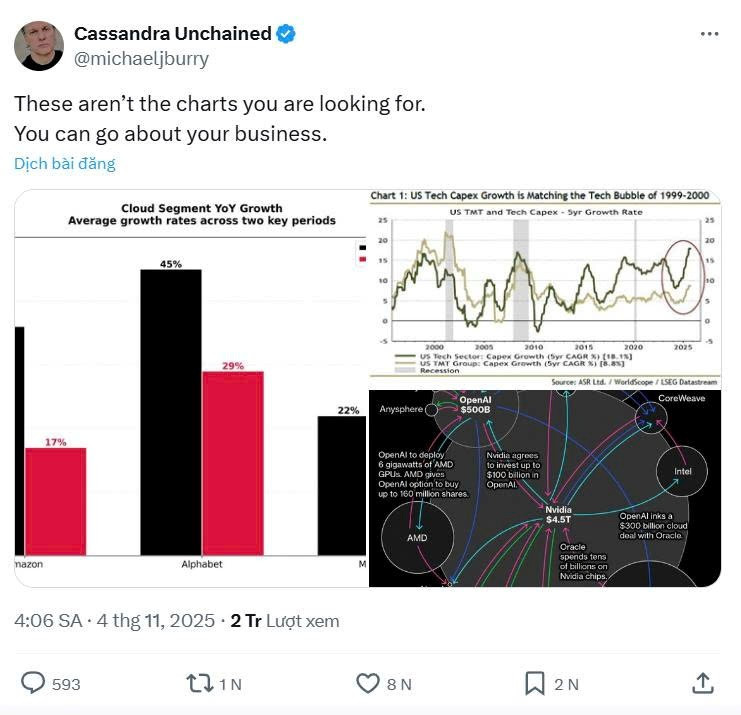Click the share upload icon
This screenshot has width=741, height=715.
click(703, 683)
